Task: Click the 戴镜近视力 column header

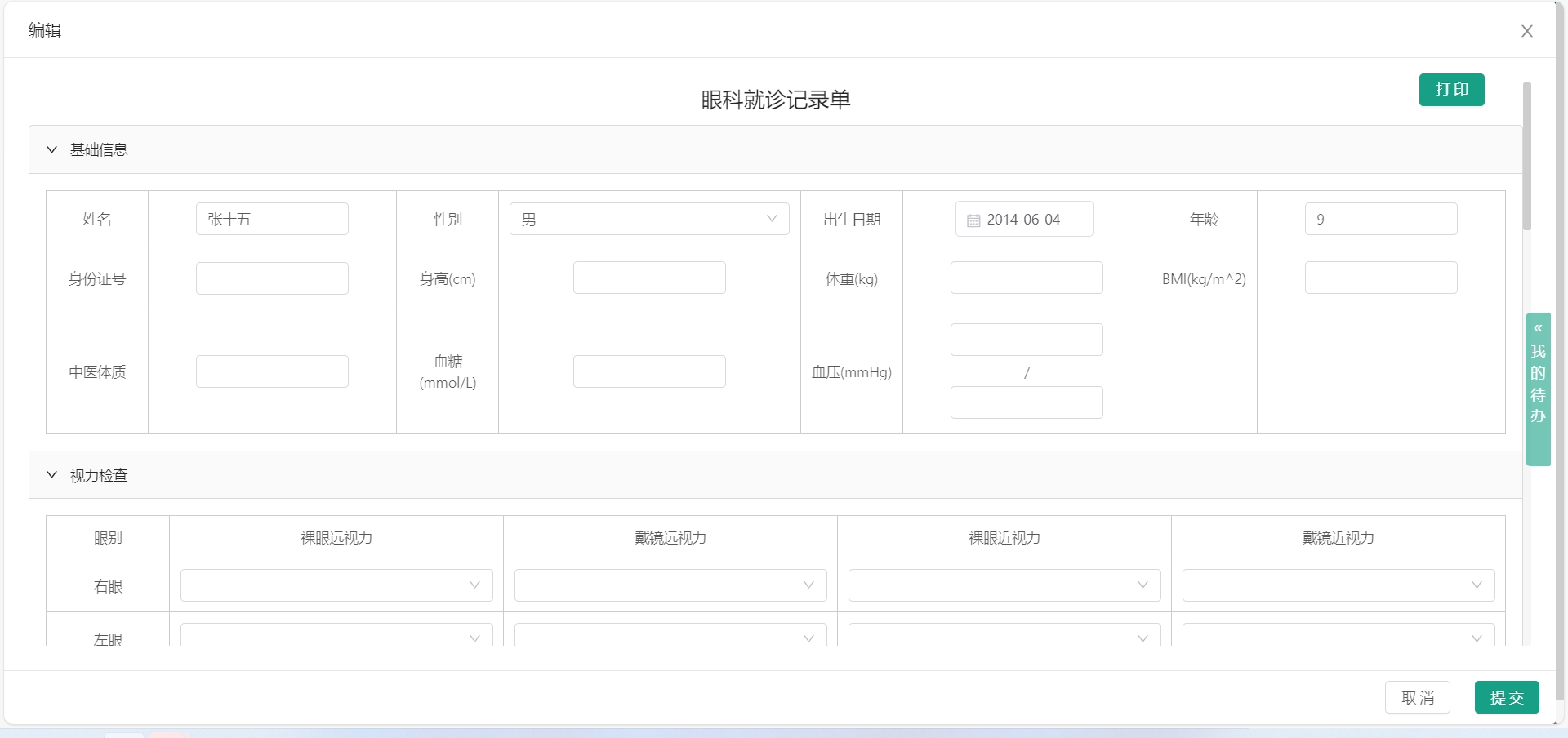Action: point(1339,537)
